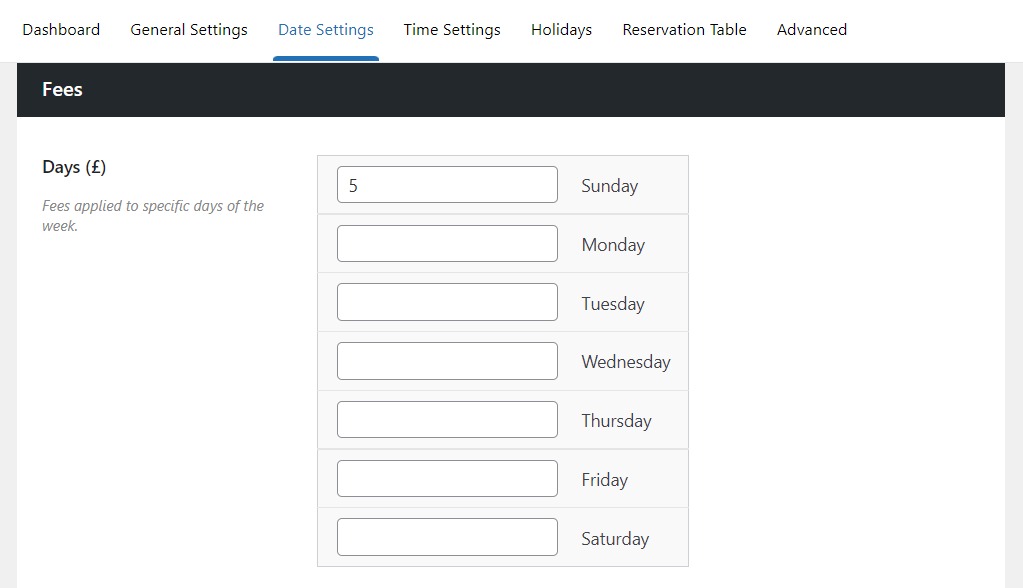Go to the Time Settings tab
This screenshot has height=588, width=1023.
tap(452, 30)
